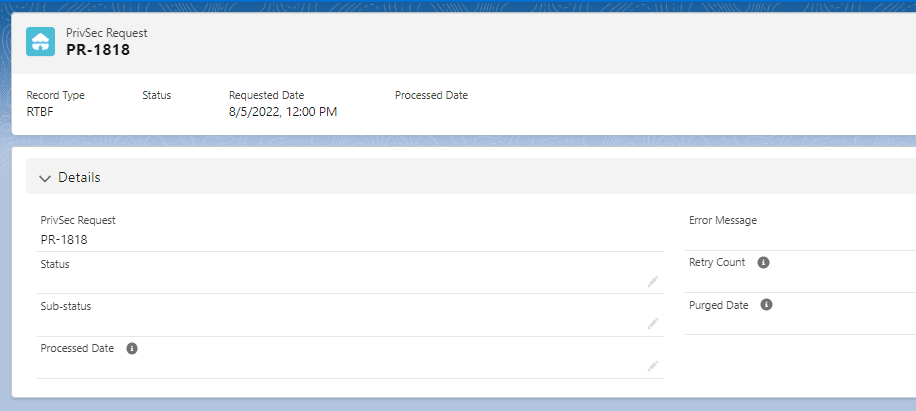
Task: Click the info icon beside Processed Date
Action: (132, 349)
